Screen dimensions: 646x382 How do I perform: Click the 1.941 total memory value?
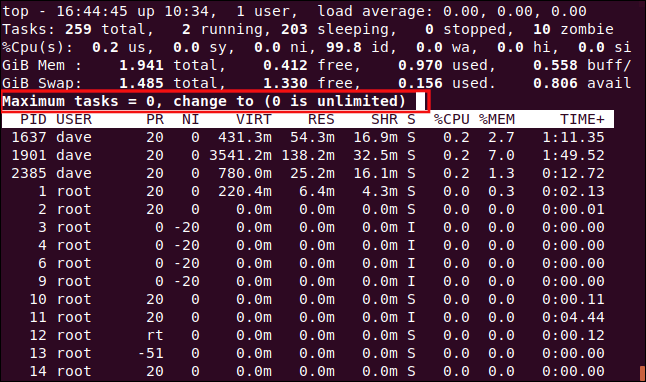pyautogui.click(x=141, y=65)
